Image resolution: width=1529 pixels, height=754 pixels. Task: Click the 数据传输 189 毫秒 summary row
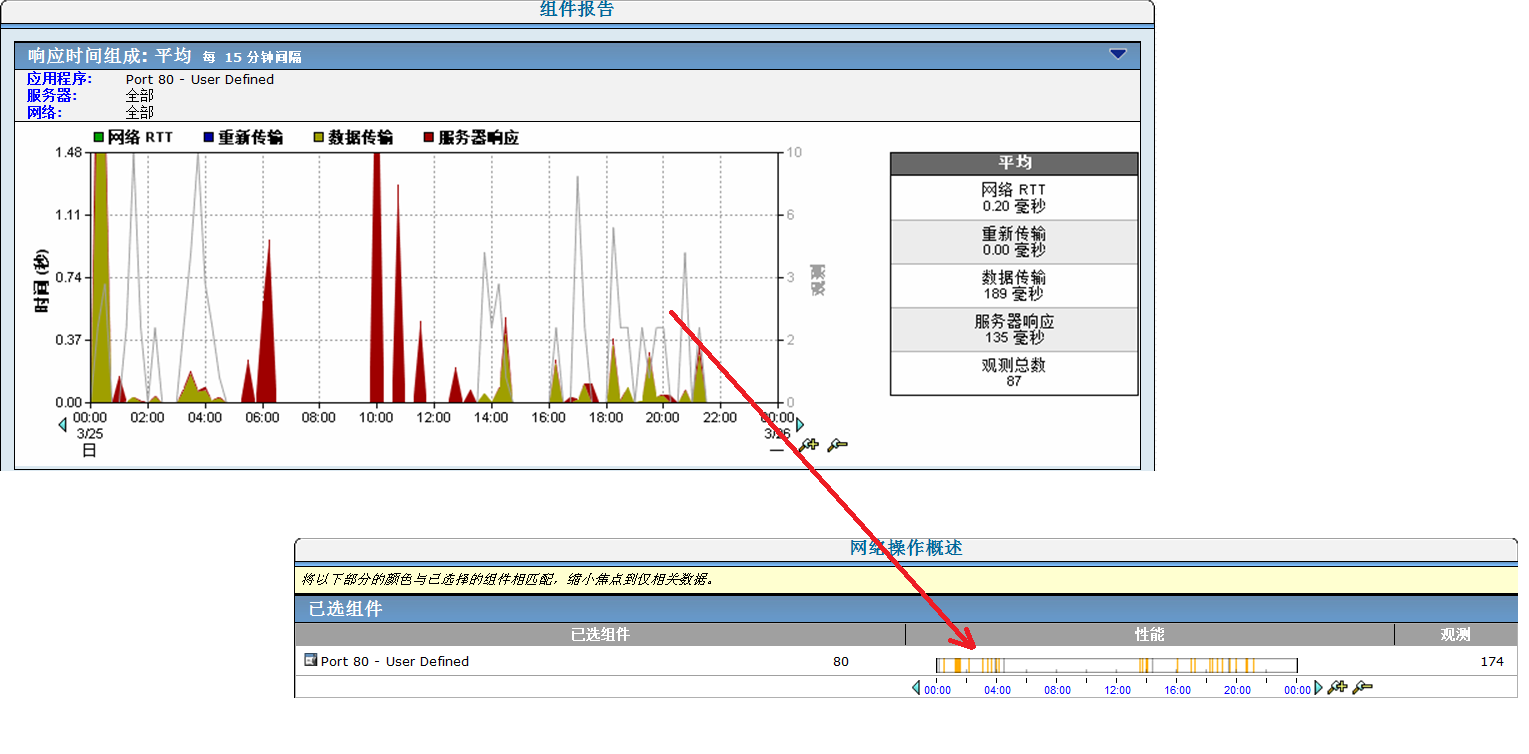coord(1014,286)
